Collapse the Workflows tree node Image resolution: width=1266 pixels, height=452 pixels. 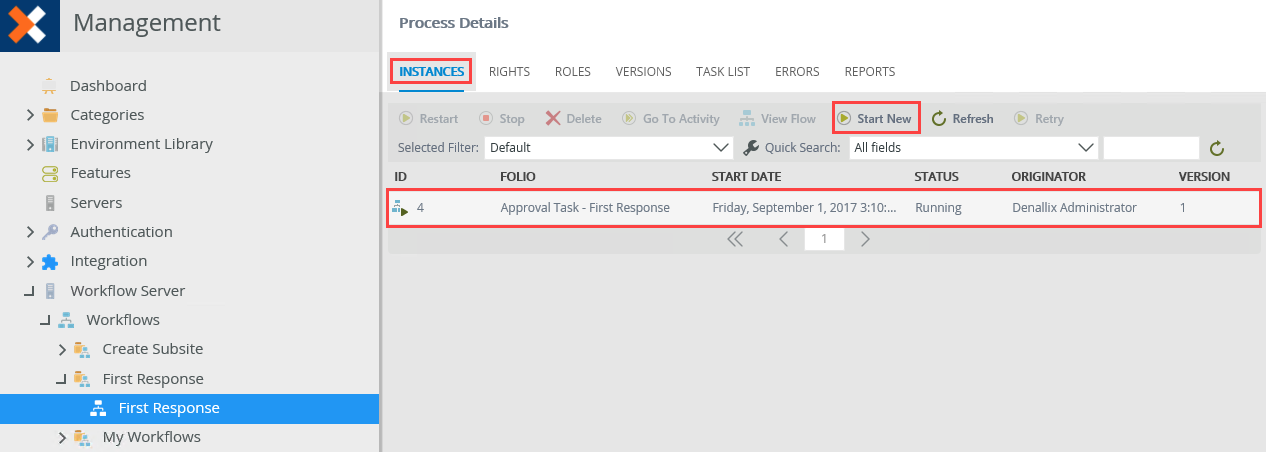46,320
